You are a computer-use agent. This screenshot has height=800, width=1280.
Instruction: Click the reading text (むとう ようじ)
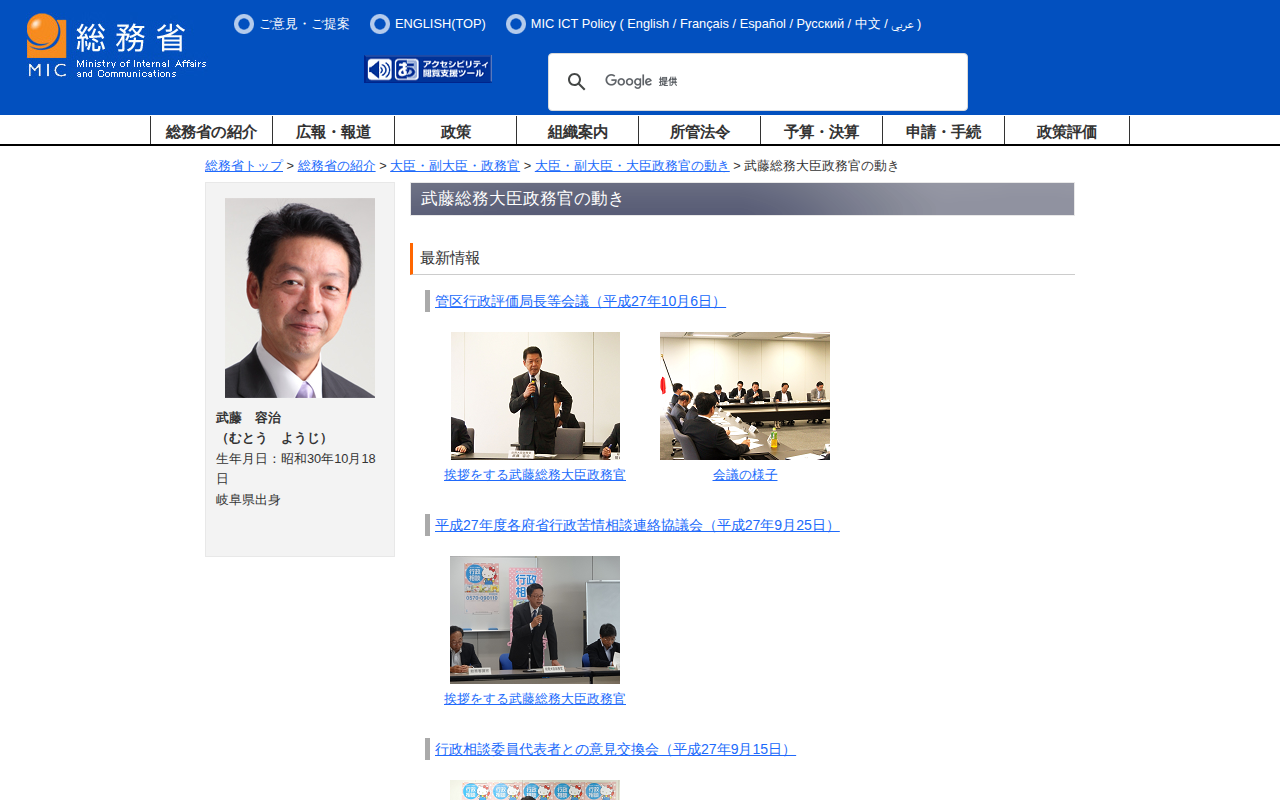click(x=275, y=438)
